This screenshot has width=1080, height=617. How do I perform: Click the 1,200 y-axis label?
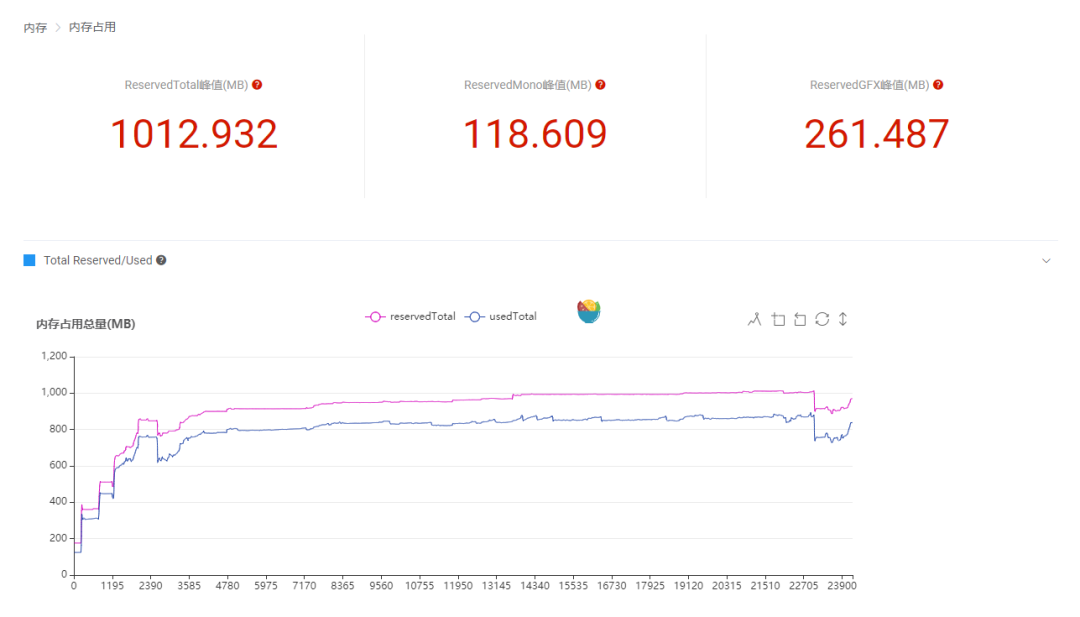[54, 356]
